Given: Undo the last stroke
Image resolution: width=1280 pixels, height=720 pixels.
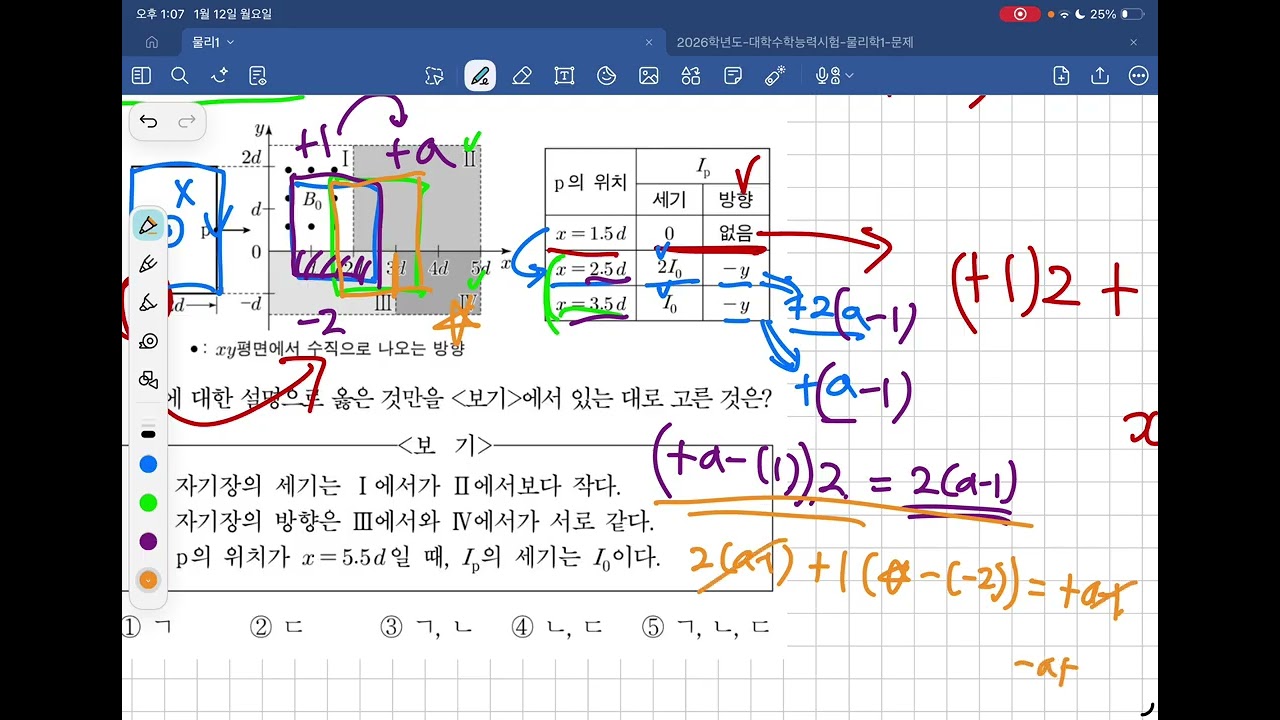Looking at the screenshot, I should 149,122.
